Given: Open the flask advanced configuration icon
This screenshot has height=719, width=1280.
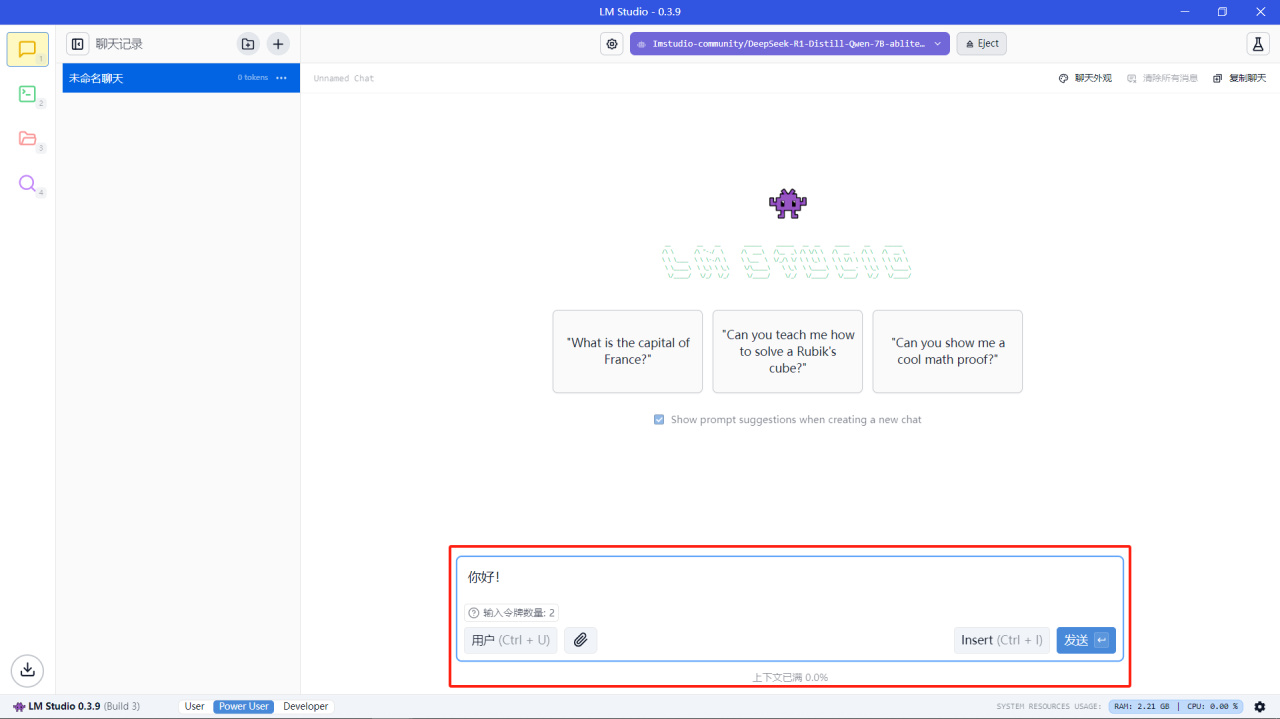Looking at the screenshot, I should point(1258,44).
